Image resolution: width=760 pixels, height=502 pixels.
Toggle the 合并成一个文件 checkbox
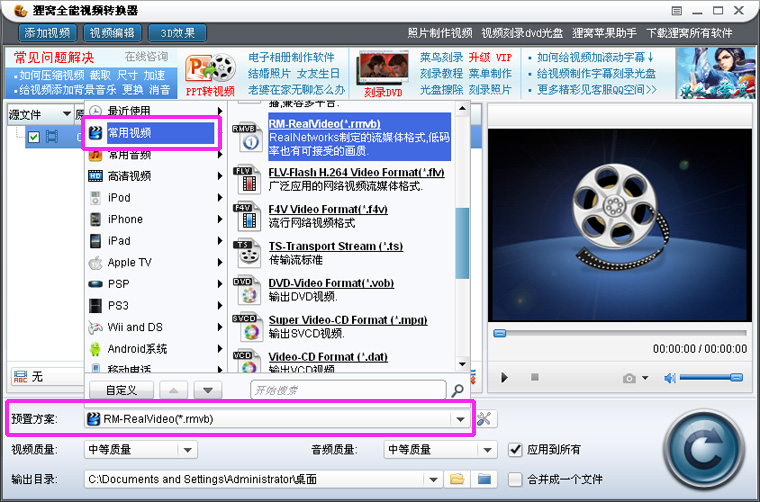click(x=515, y=480)
